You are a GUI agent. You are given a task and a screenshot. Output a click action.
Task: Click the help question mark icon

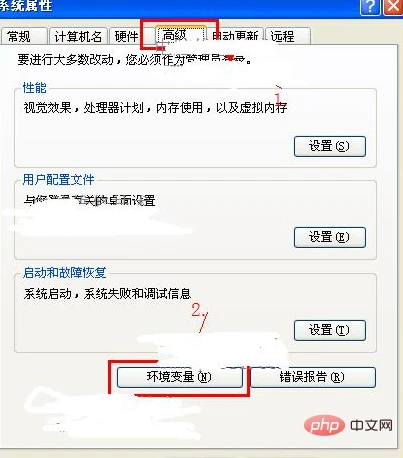(370, 7)
